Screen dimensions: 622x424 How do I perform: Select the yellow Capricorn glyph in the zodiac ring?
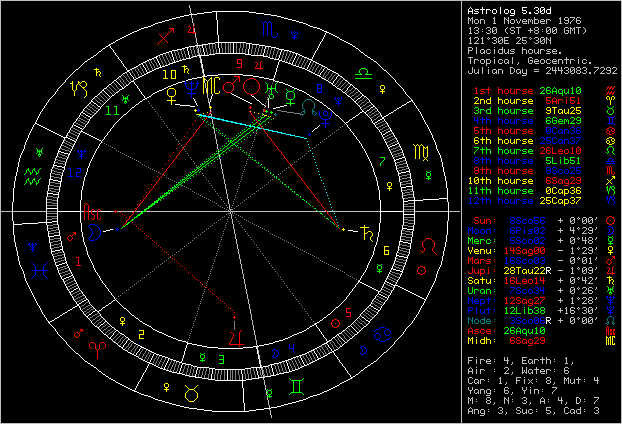(x=79, y=88)
